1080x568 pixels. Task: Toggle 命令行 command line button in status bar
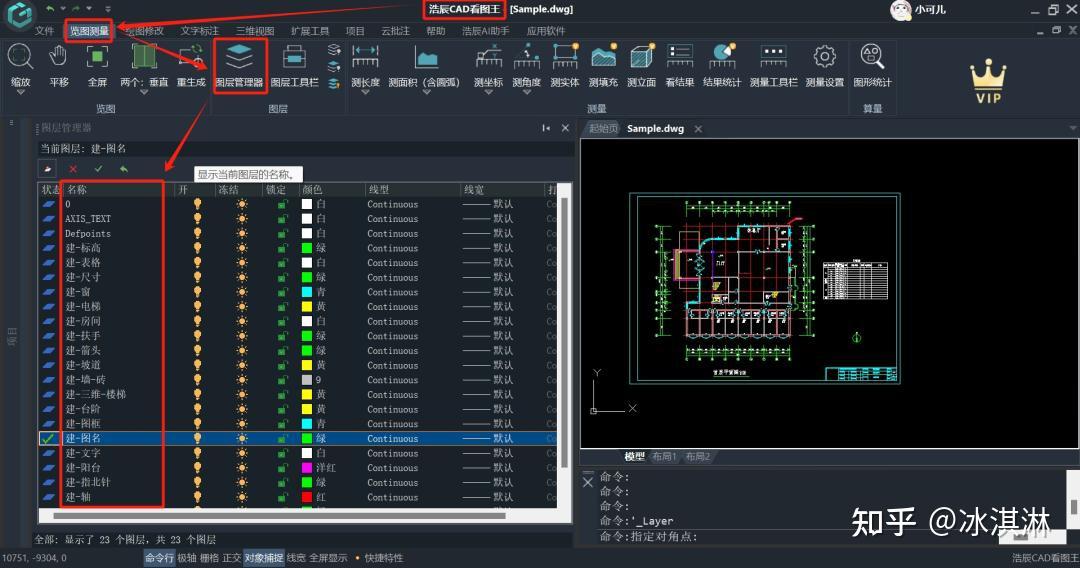(159, 558)
